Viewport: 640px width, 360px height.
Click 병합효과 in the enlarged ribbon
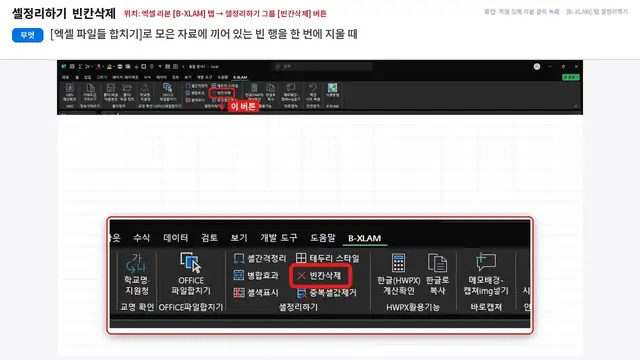pyautogui.click(x=256, y=276)
